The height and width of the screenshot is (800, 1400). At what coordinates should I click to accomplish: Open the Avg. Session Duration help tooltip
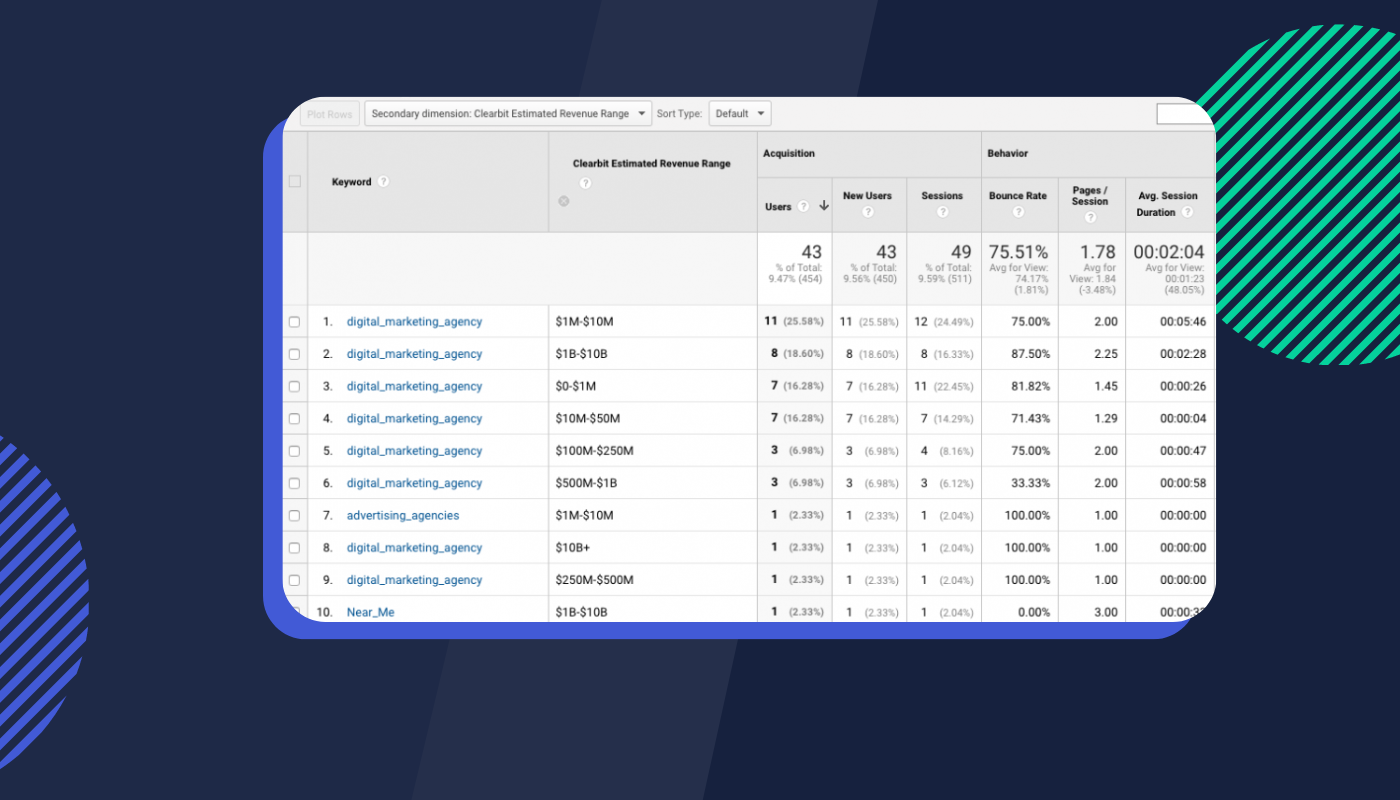[x=1188, y=210]
